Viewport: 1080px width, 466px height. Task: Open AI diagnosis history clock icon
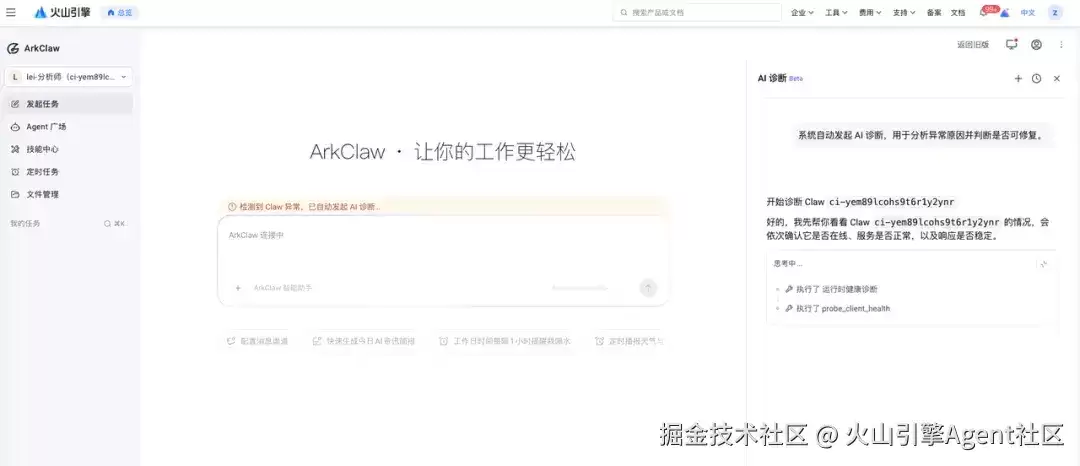(1037, 78)
